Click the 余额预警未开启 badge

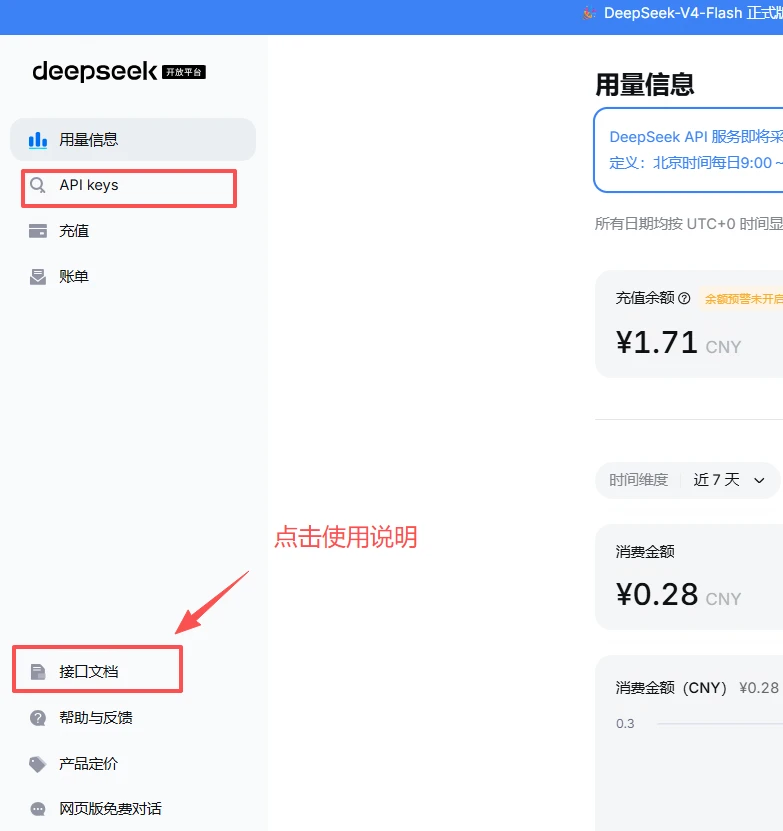pyautogui.click(x=742, y=299)
